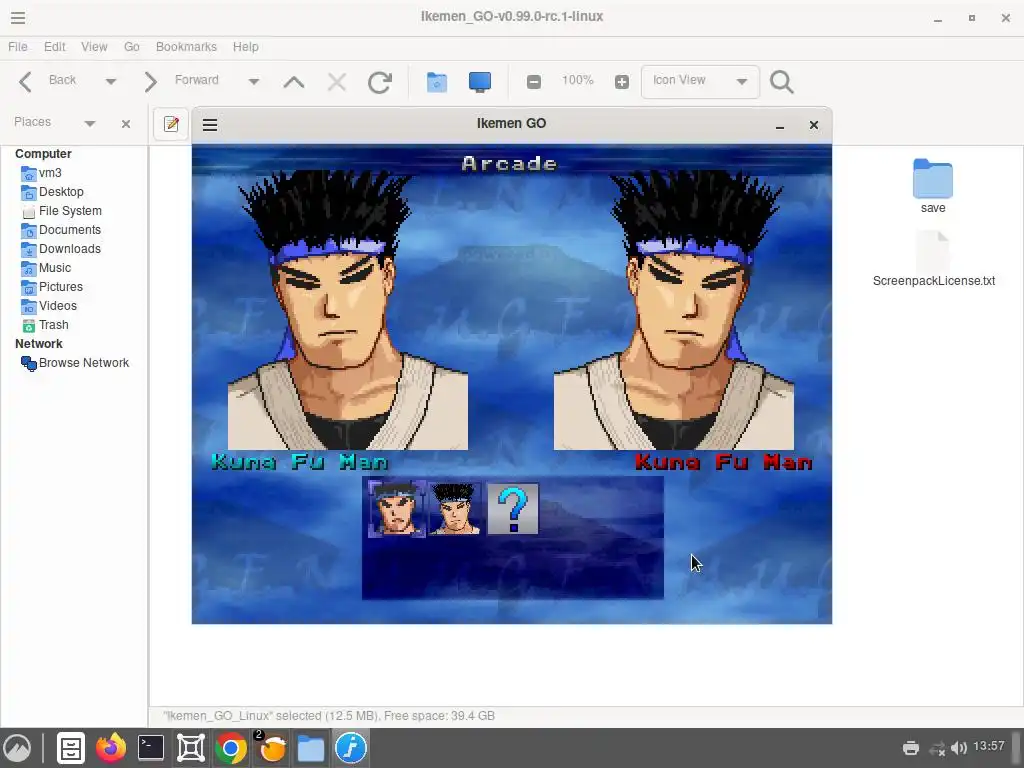Open the File menu
This screenshot has height=768, width=1024.
(x=18, y=47)
